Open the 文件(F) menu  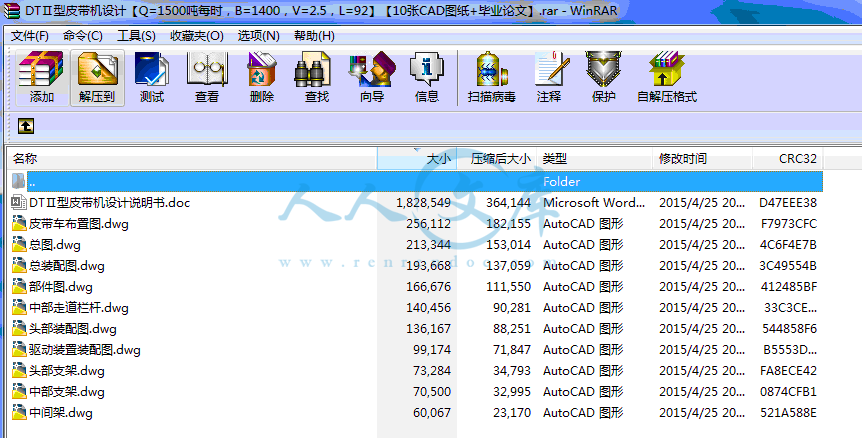click(x=30, y=36)
